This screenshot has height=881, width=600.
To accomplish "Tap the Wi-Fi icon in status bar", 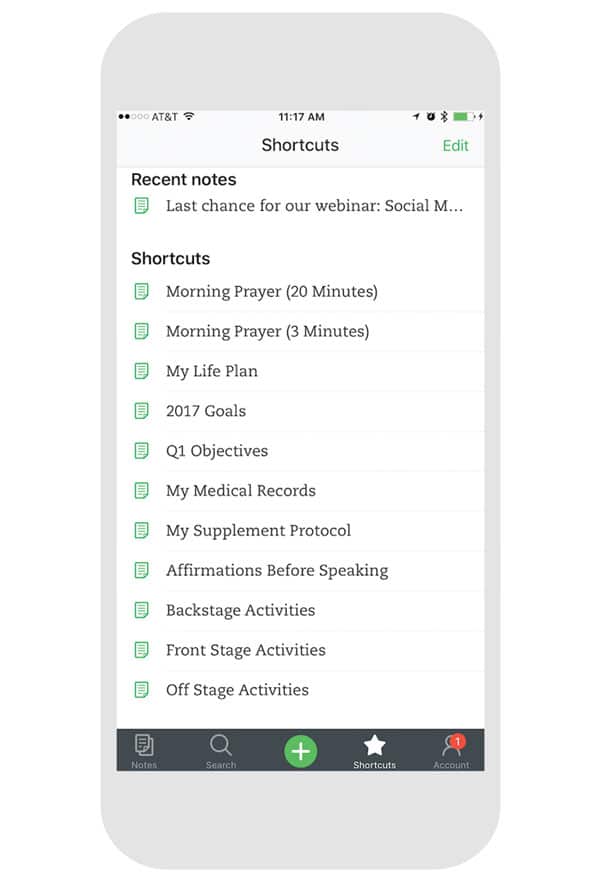I will (189, 117).
